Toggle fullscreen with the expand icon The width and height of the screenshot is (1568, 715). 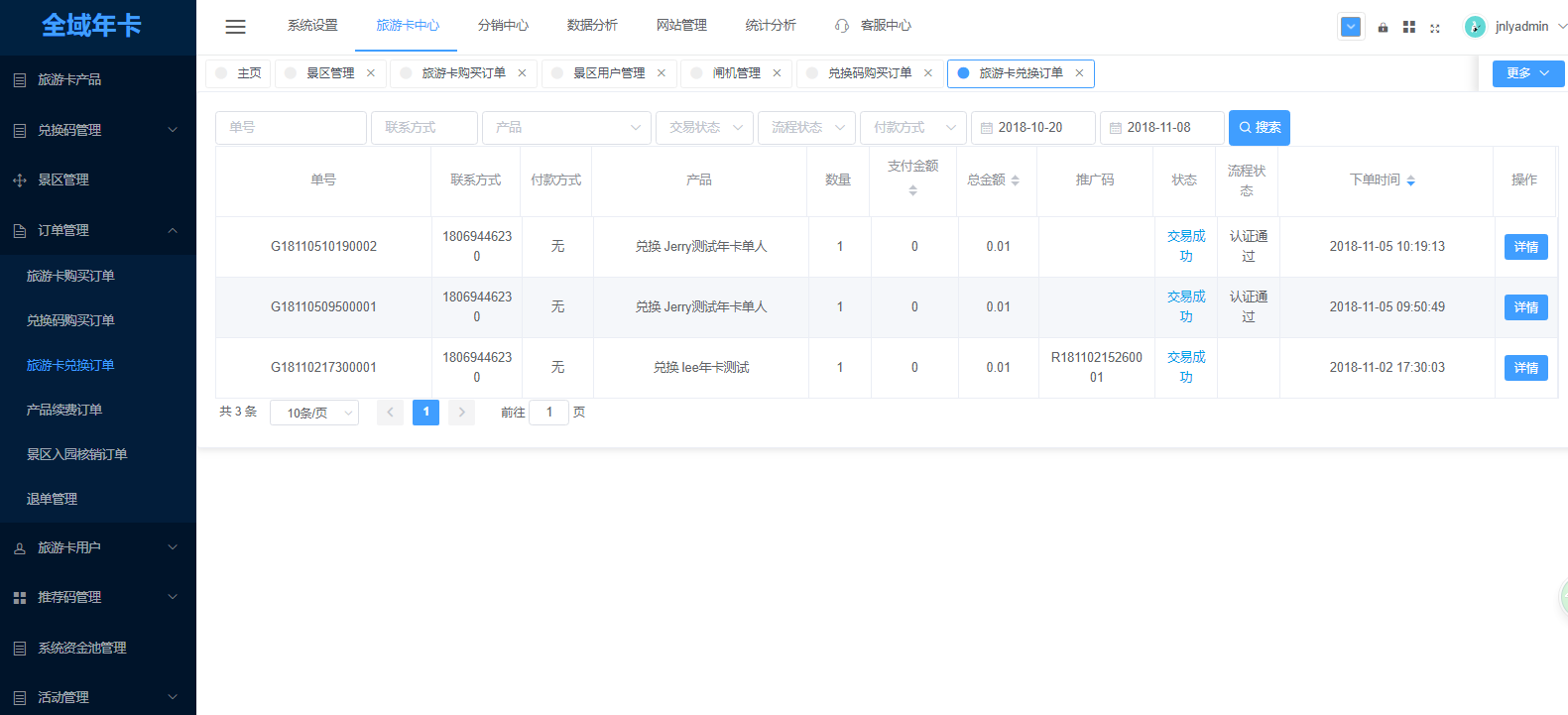click(x=1435, y=28)
